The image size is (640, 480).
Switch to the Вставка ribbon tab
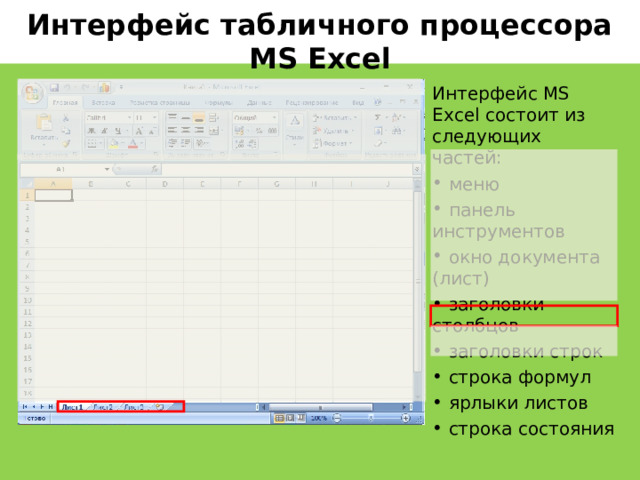pyautogui.click(x=103, y=102)
